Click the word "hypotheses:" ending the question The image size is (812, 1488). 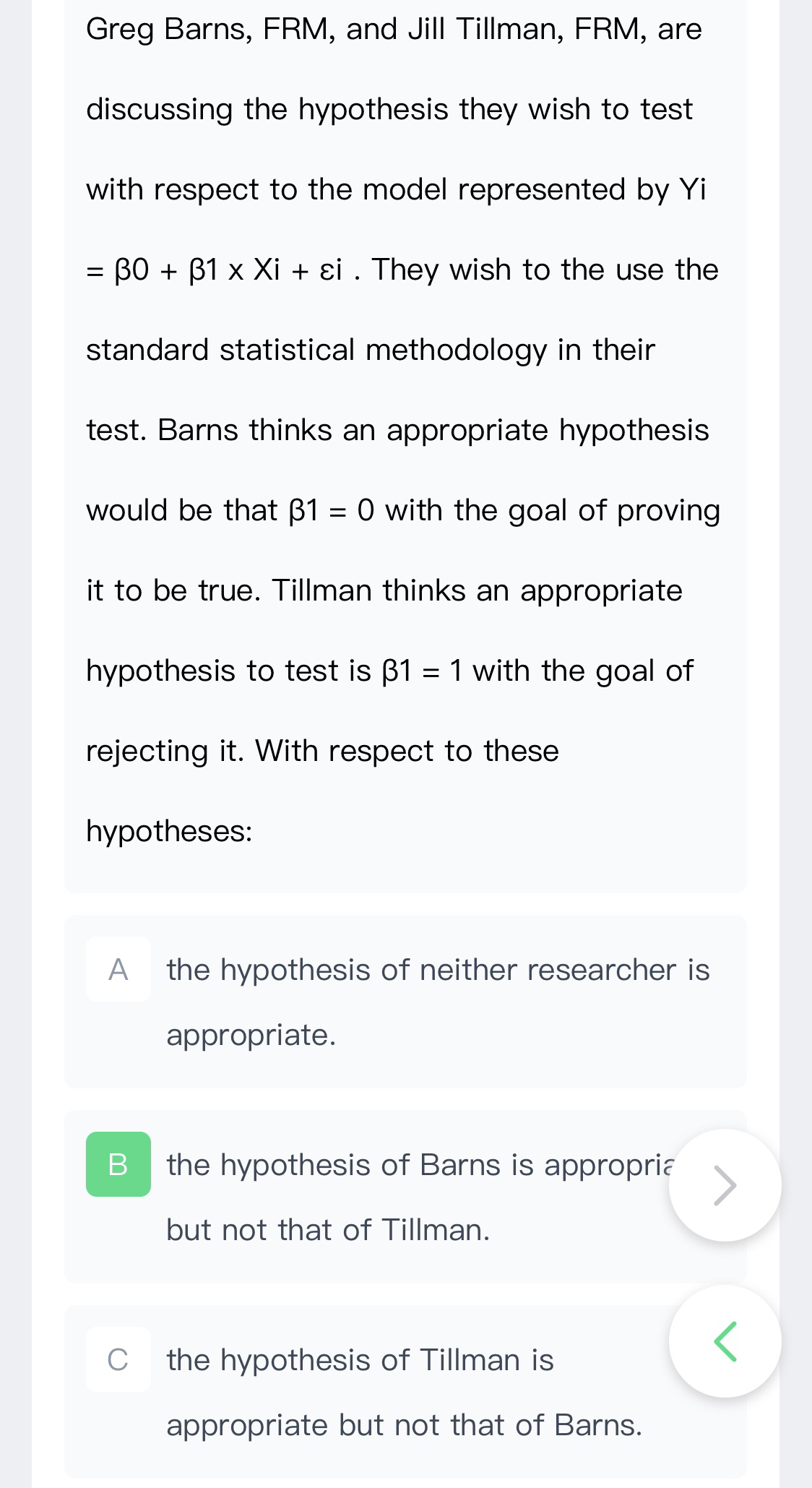(x=169, y=831)
